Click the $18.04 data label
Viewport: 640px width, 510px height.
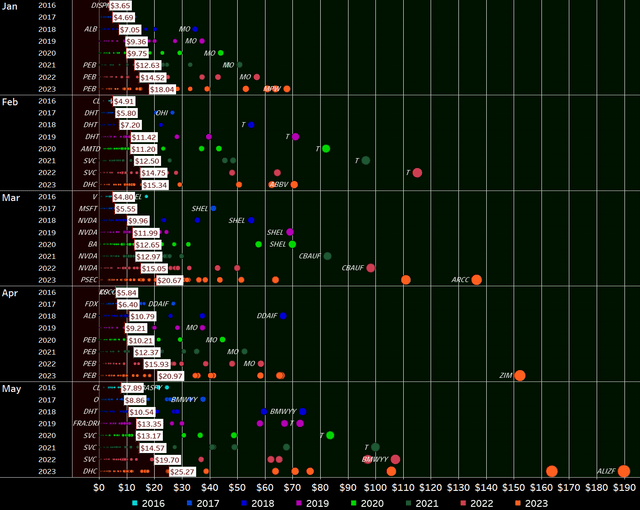coord(162,89)
